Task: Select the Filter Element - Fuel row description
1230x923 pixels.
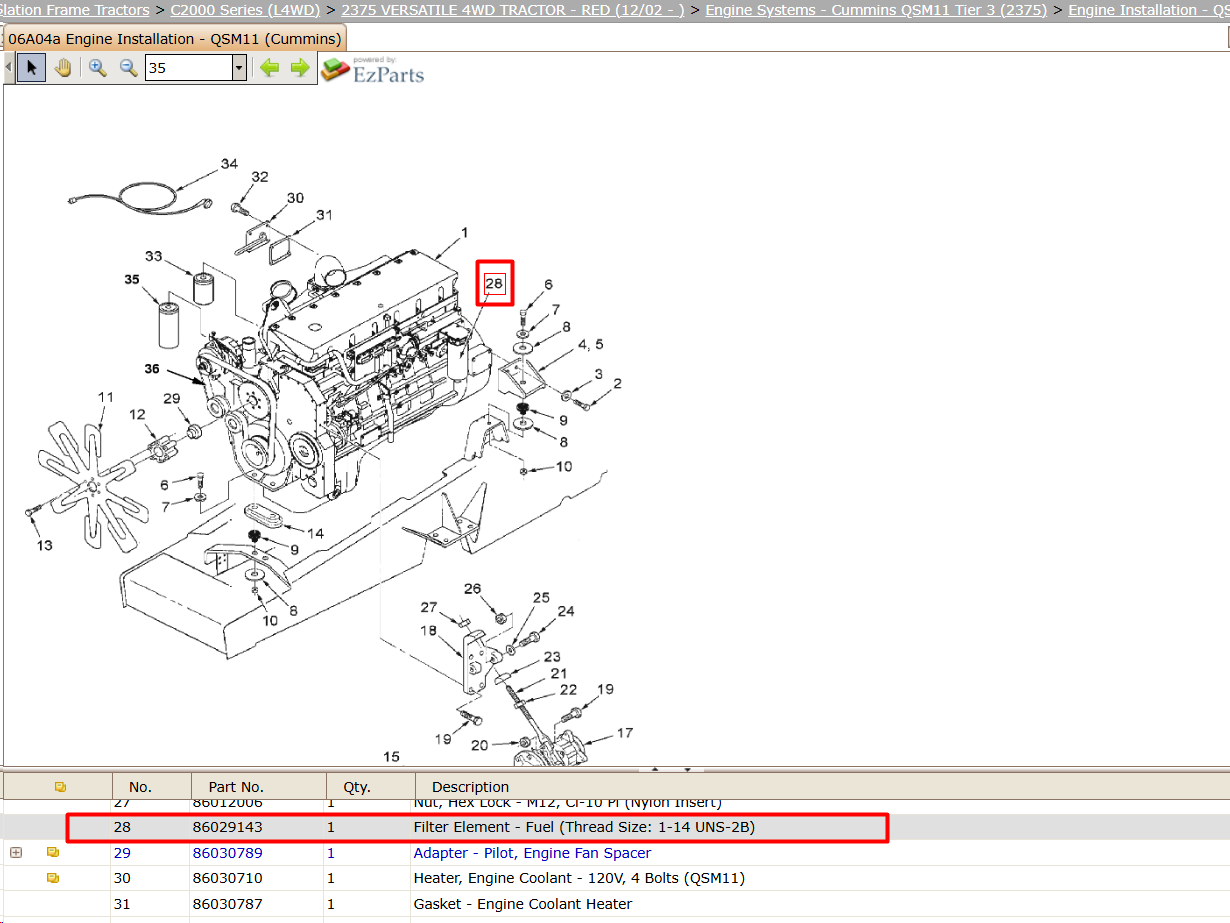Action: (x=584, y=828)
